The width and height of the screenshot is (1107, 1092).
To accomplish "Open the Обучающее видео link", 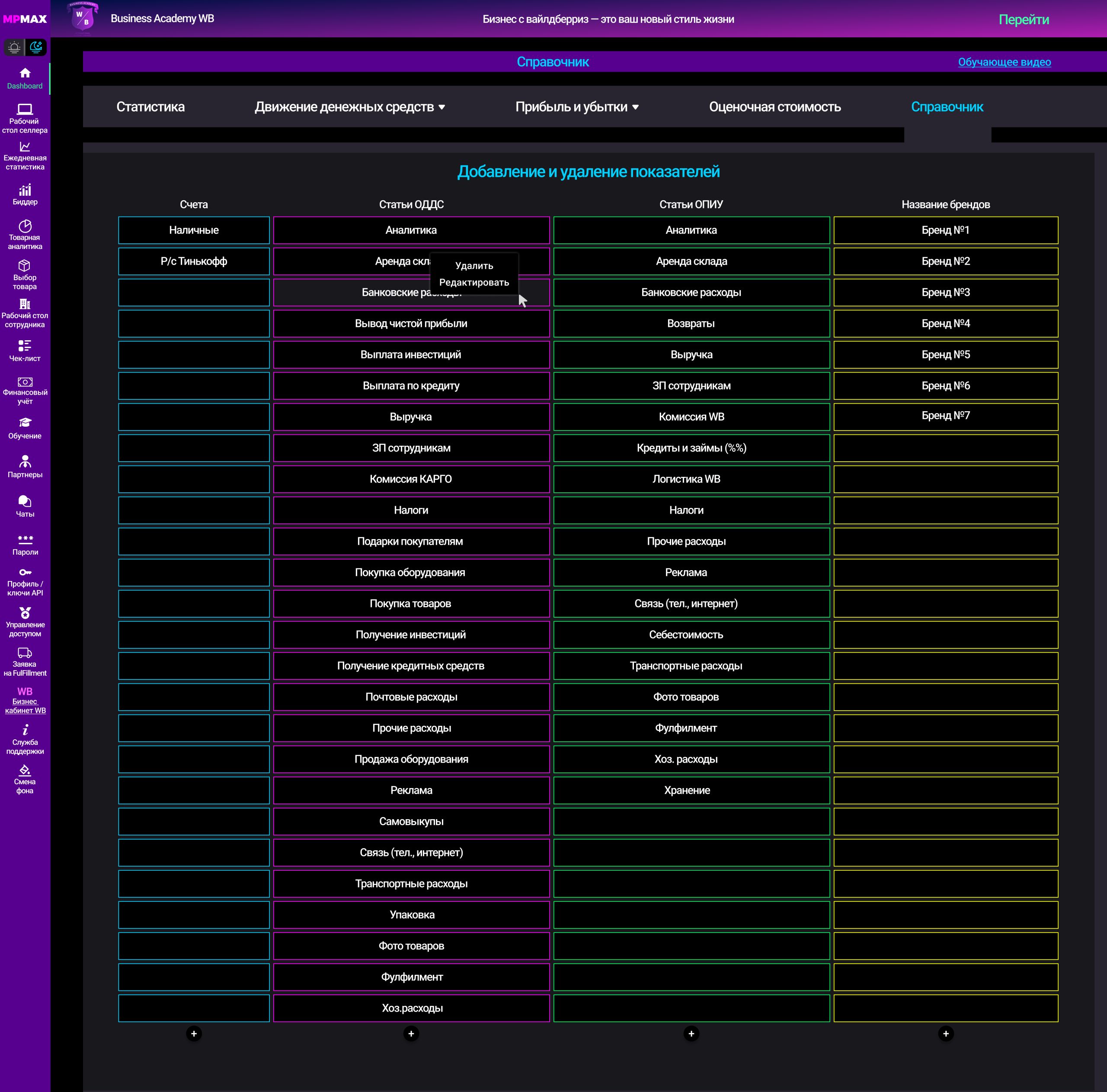I will [1004, 62].
